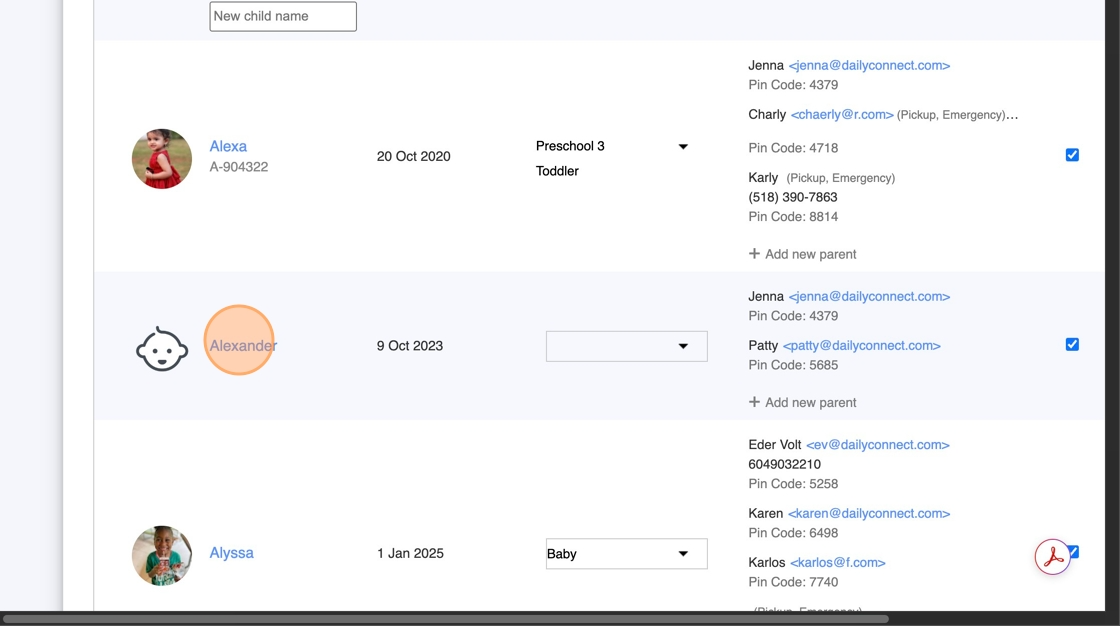The width and height of the screenshot is (1120, 626).
Task: Click Pin Code: 6498 under Karen
Action: coord(793,533)
